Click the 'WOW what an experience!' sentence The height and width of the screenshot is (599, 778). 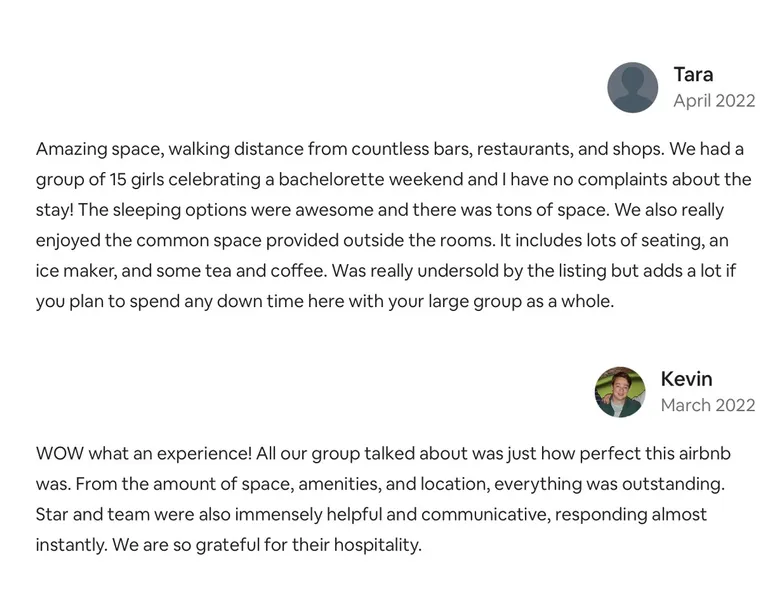[144, 453]
